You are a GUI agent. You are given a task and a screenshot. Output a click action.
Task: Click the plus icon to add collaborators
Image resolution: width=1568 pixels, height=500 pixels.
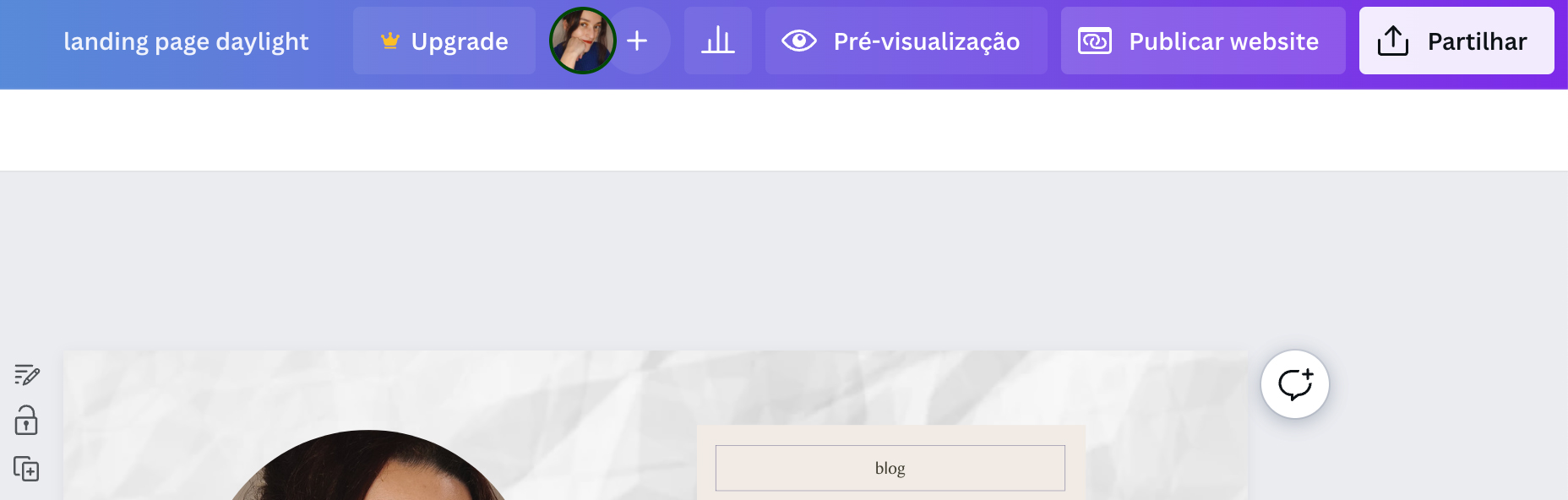tap(638, 41)
